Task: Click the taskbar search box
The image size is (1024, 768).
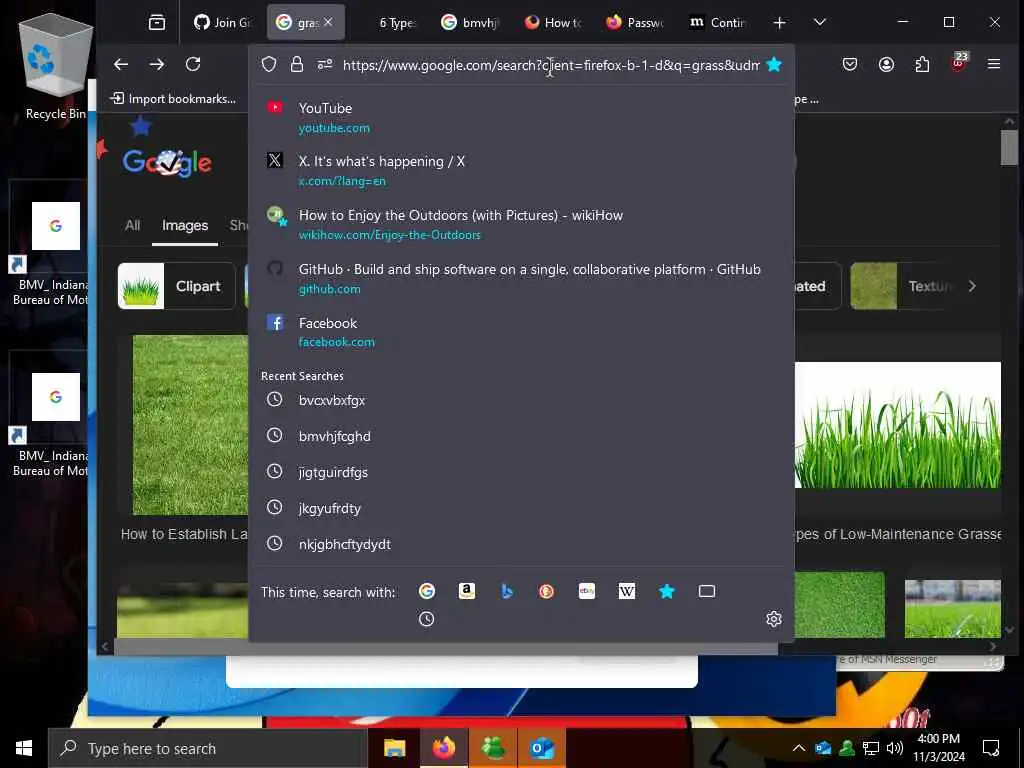Action: point(207,748)
